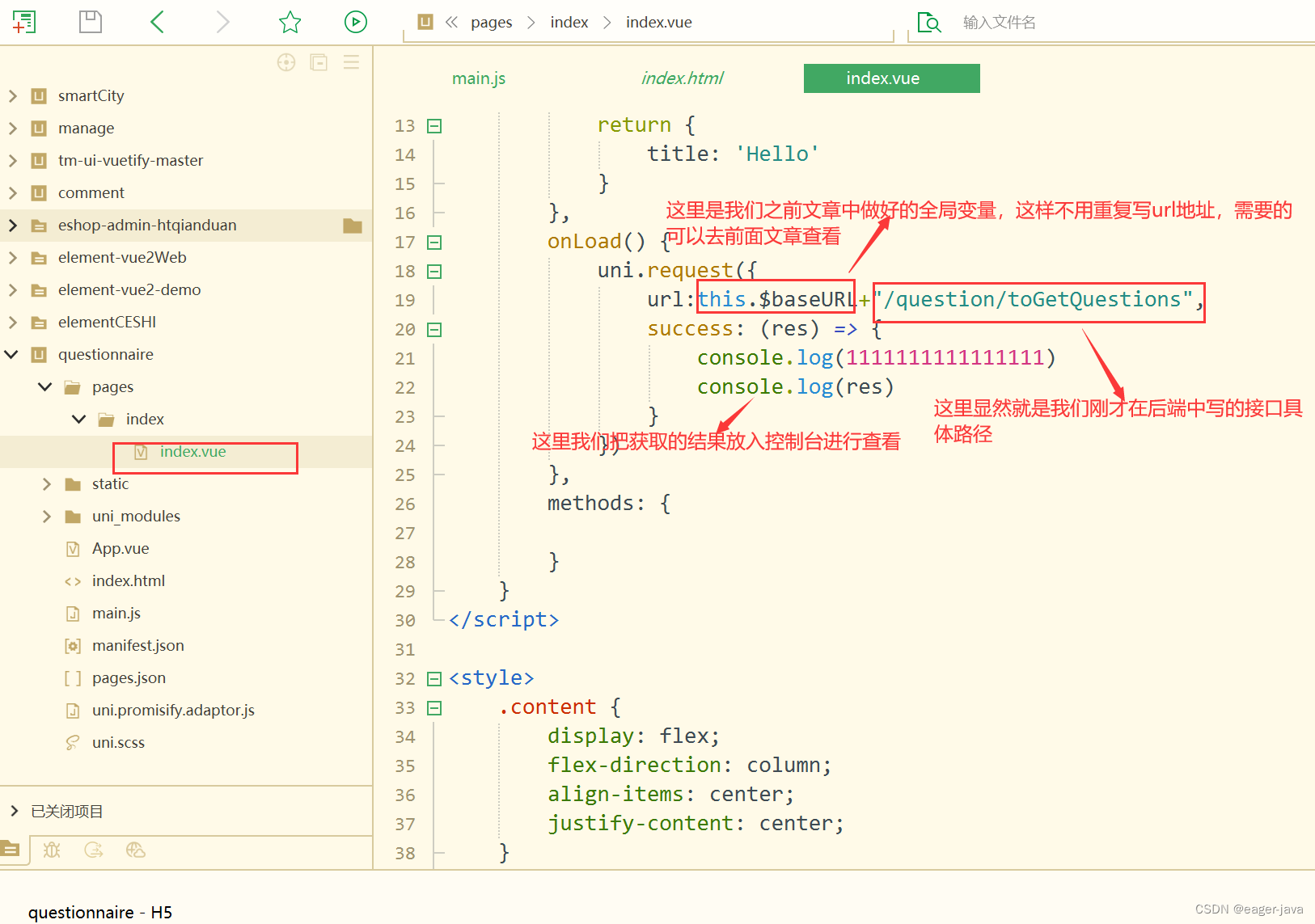The height and width of the screenshot is (924, 1315).
Task: Collapse the pages folder
Action: pos(45,386)
